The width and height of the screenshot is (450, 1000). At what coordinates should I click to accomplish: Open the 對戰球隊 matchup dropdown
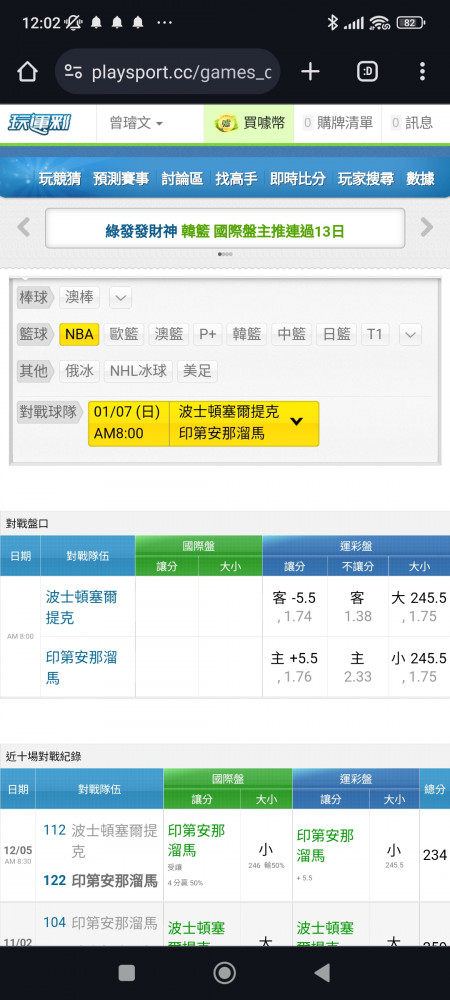pos(203,423)
